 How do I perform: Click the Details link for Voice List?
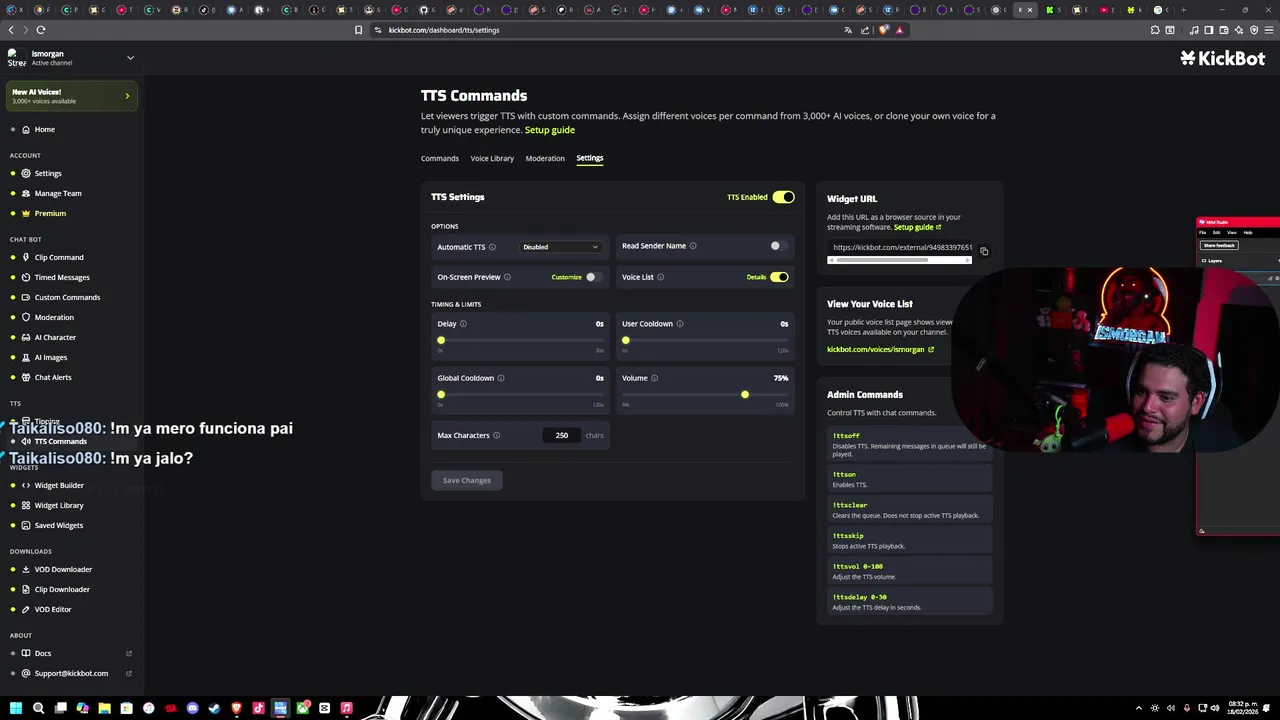coord(756,277)
